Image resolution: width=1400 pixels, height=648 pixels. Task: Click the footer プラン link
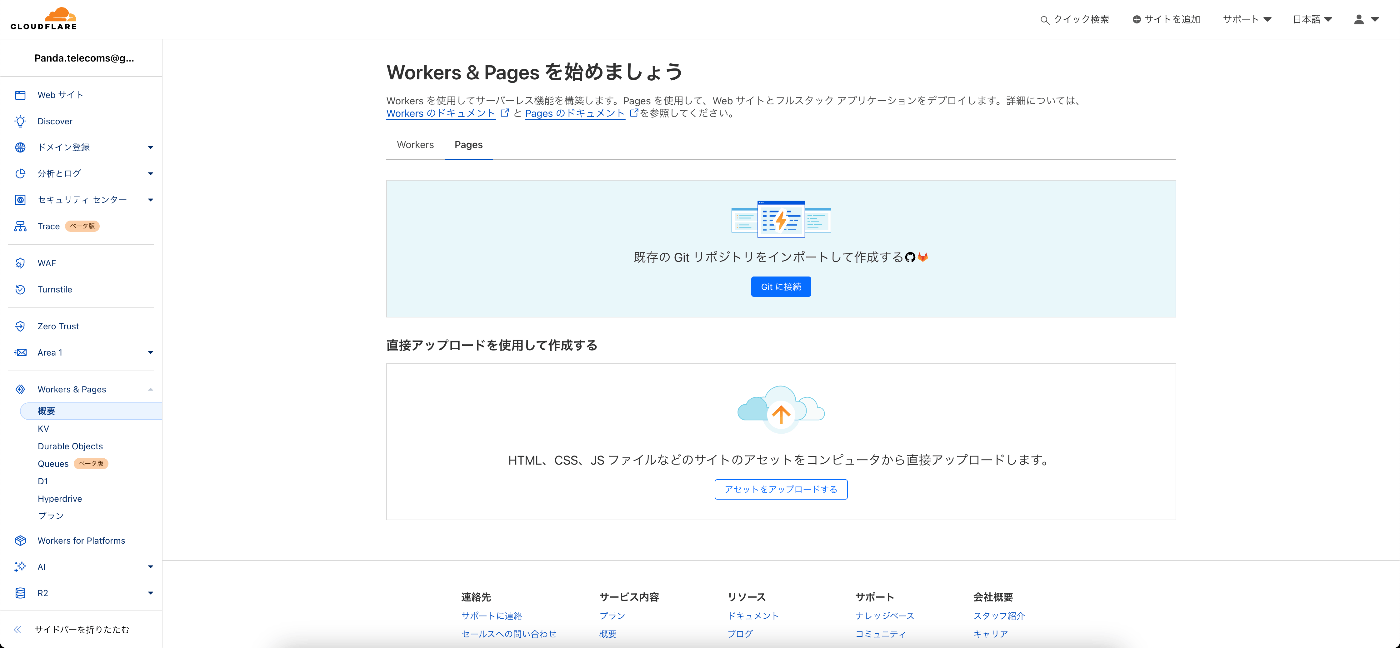(612, 616)
